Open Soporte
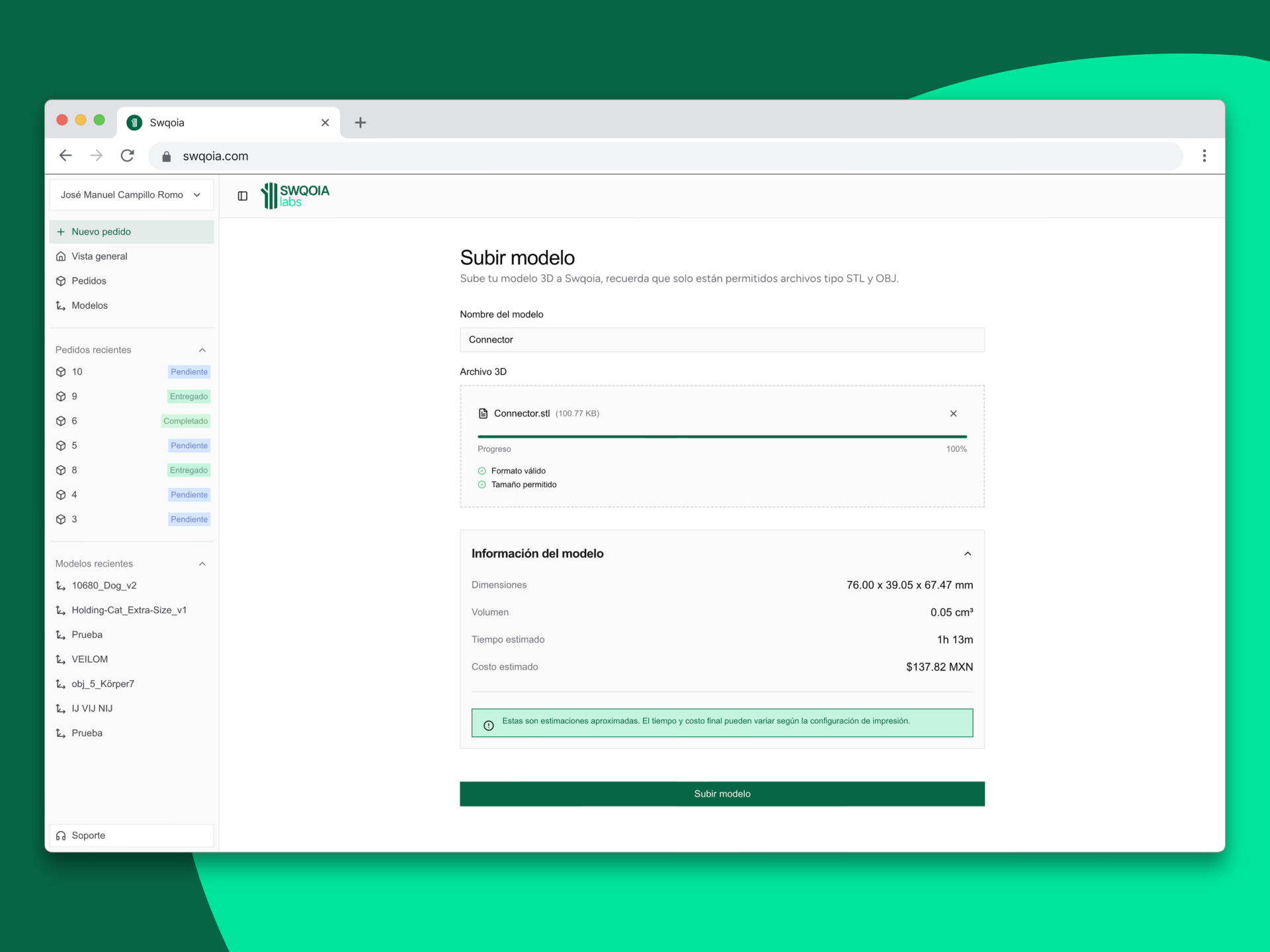The width and height of the screenshot is (1270, 952). [132, 836]
